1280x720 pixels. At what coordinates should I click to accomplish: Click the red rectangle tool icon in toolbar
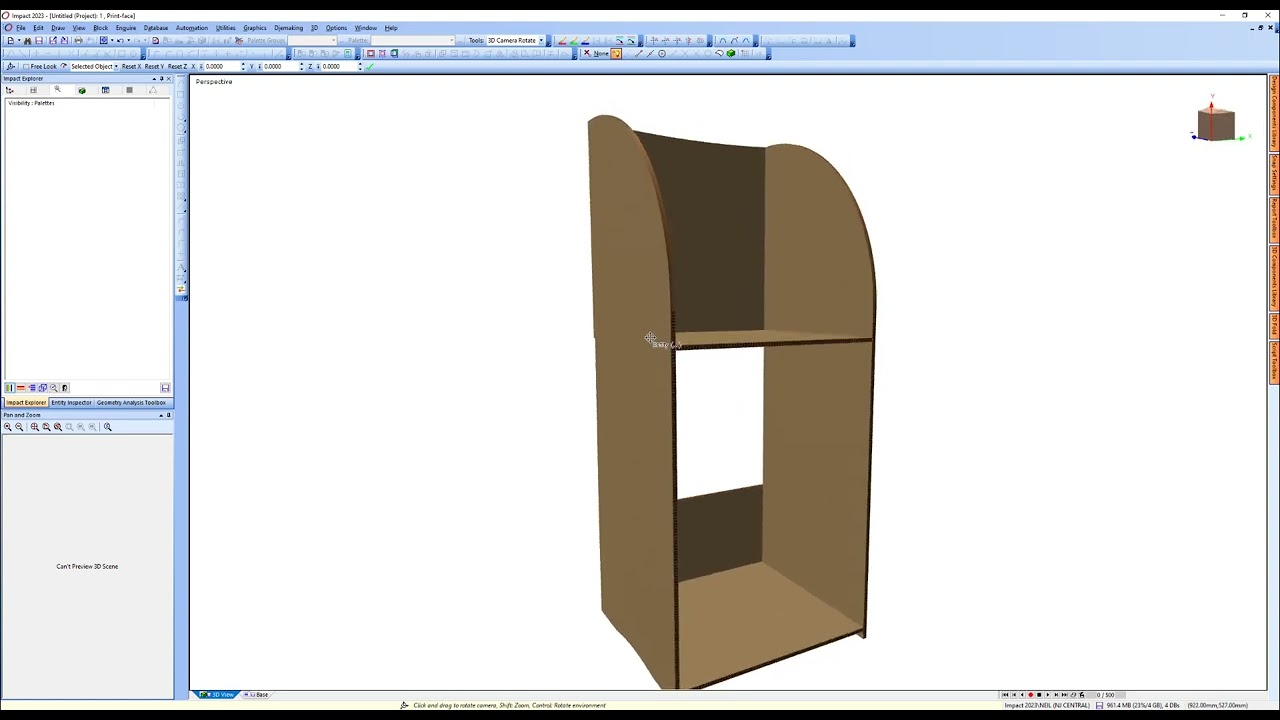[370, 53]
